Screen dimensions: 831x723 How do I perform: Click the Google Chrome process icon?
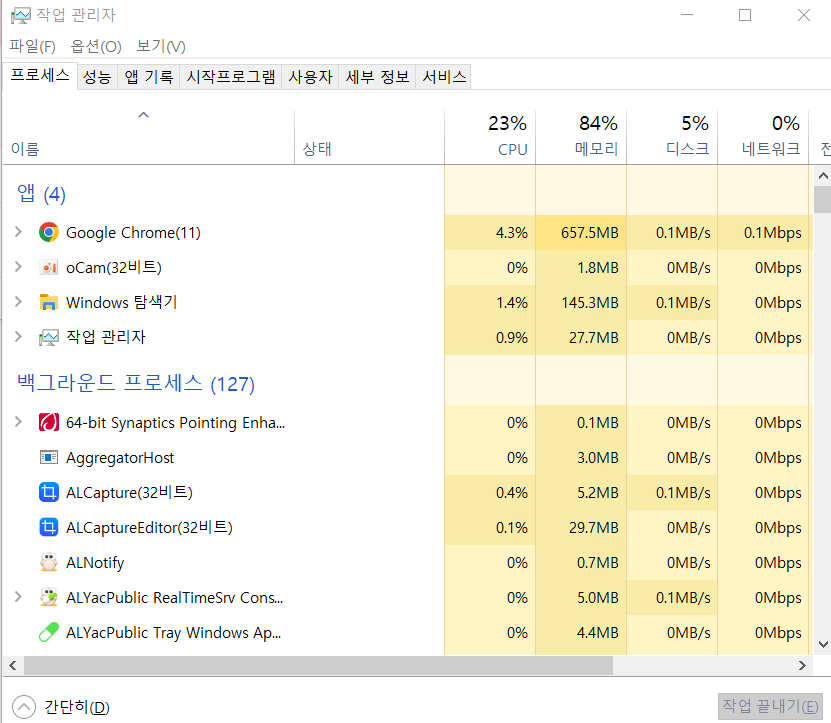pyautogui.click(x=49, y=232)
